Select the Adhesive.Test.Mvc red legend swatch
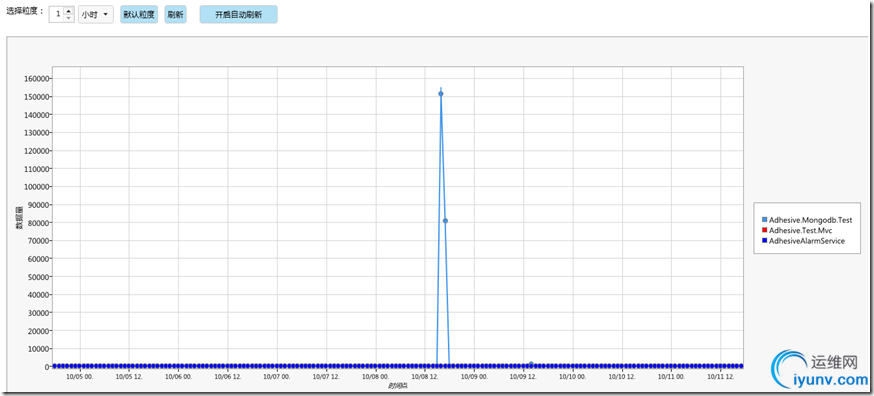 pyautogui.click(x=764, y=230)
